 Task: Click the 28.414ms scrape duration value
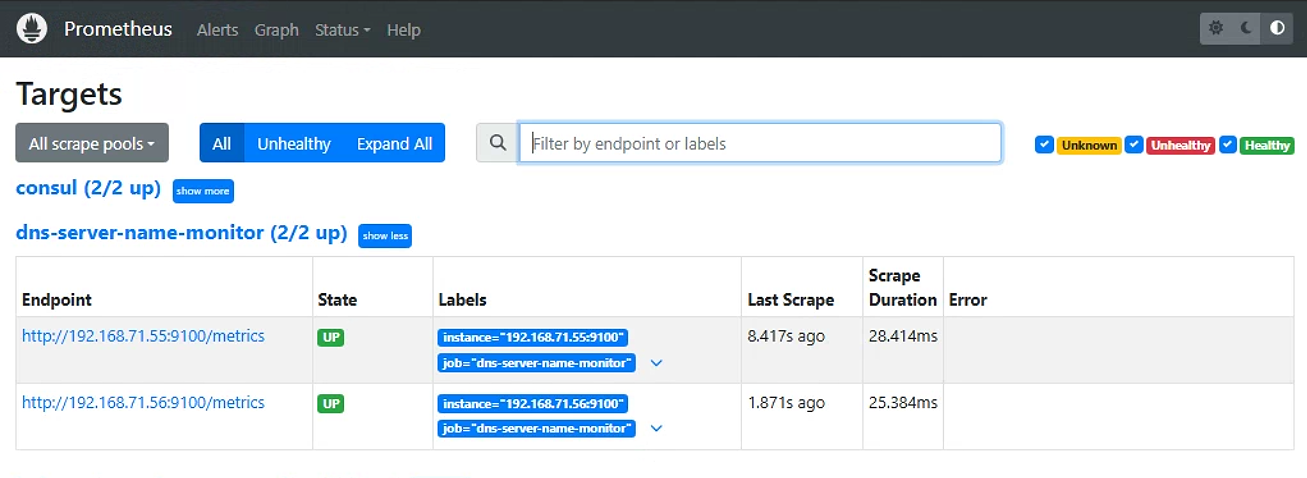[903, 336]
